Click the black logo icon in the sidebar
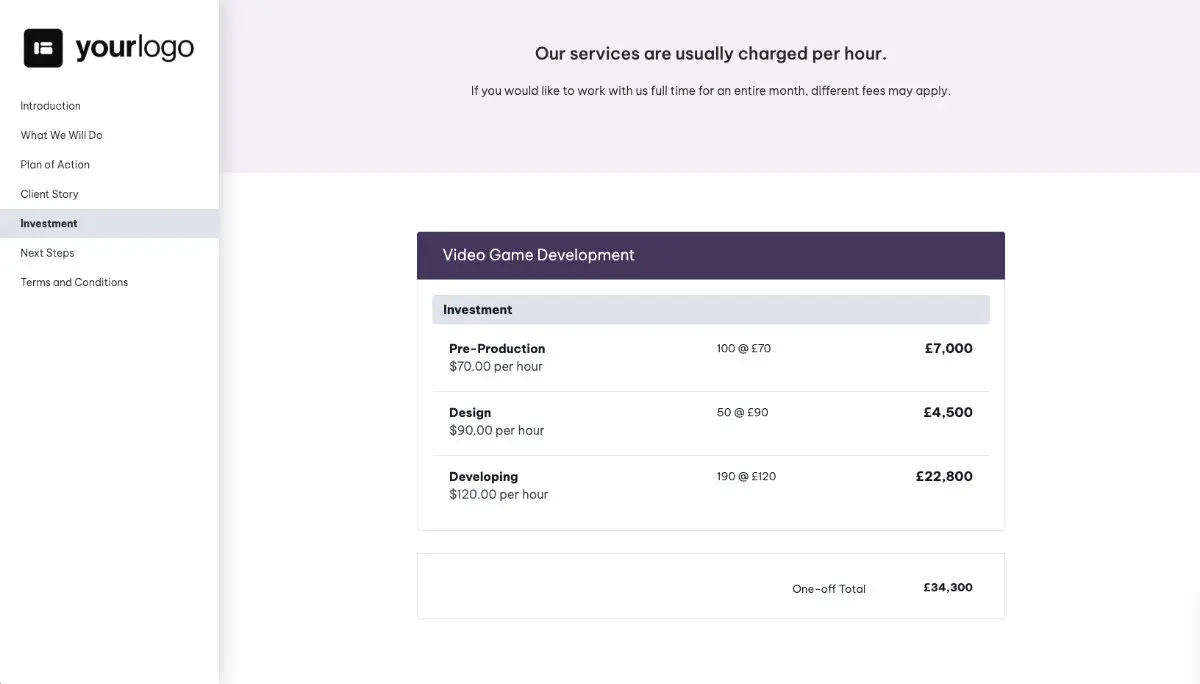Viewport: 1200px width, 684px height. 43,48
